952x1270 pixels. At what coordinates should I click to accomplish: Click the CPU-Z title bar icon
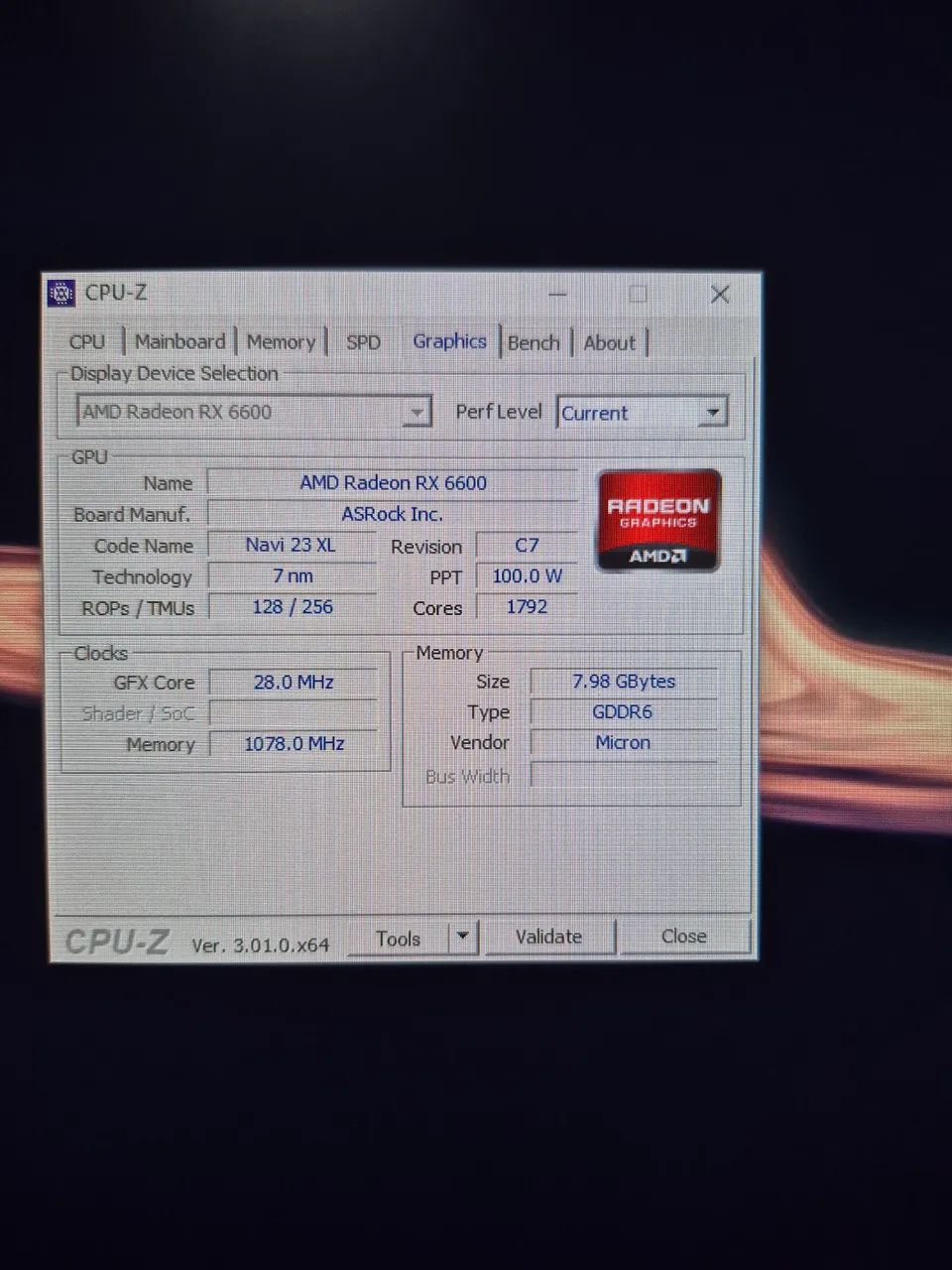[x=61, y=293]
